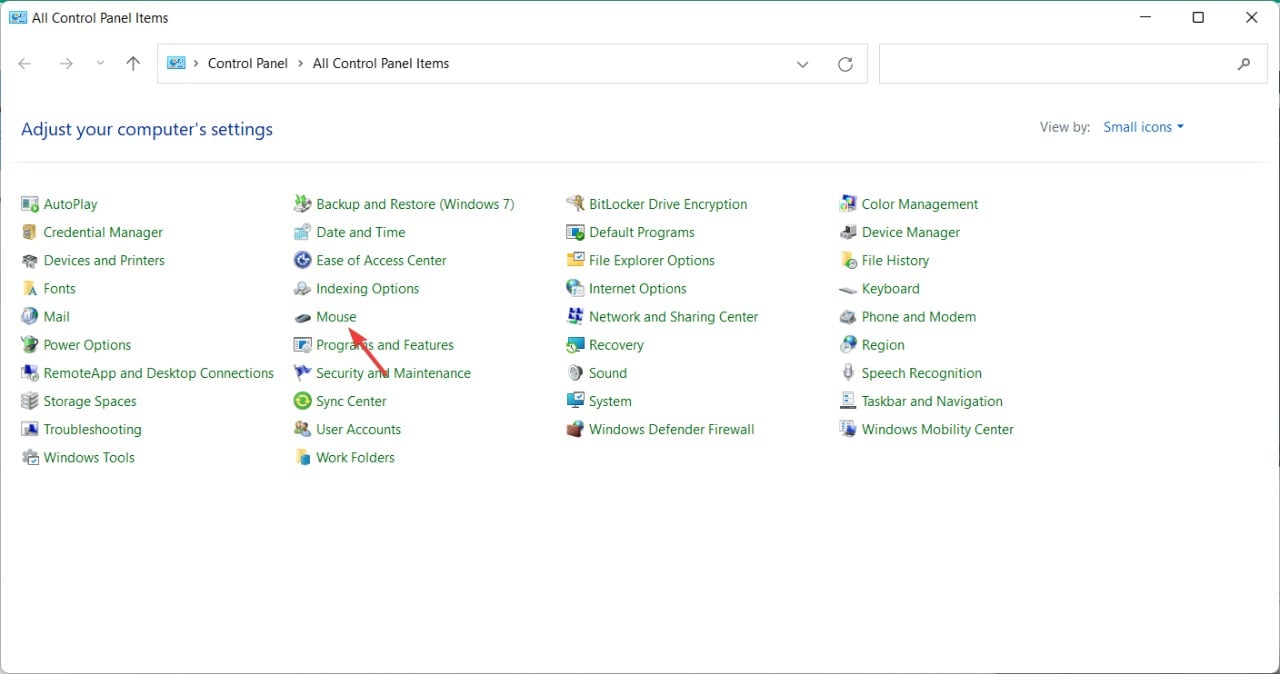The height and width of the screenshot is (674, 1280).
Task: Click Control Panel in the breadcrumb path
Action: coord(247,63)
